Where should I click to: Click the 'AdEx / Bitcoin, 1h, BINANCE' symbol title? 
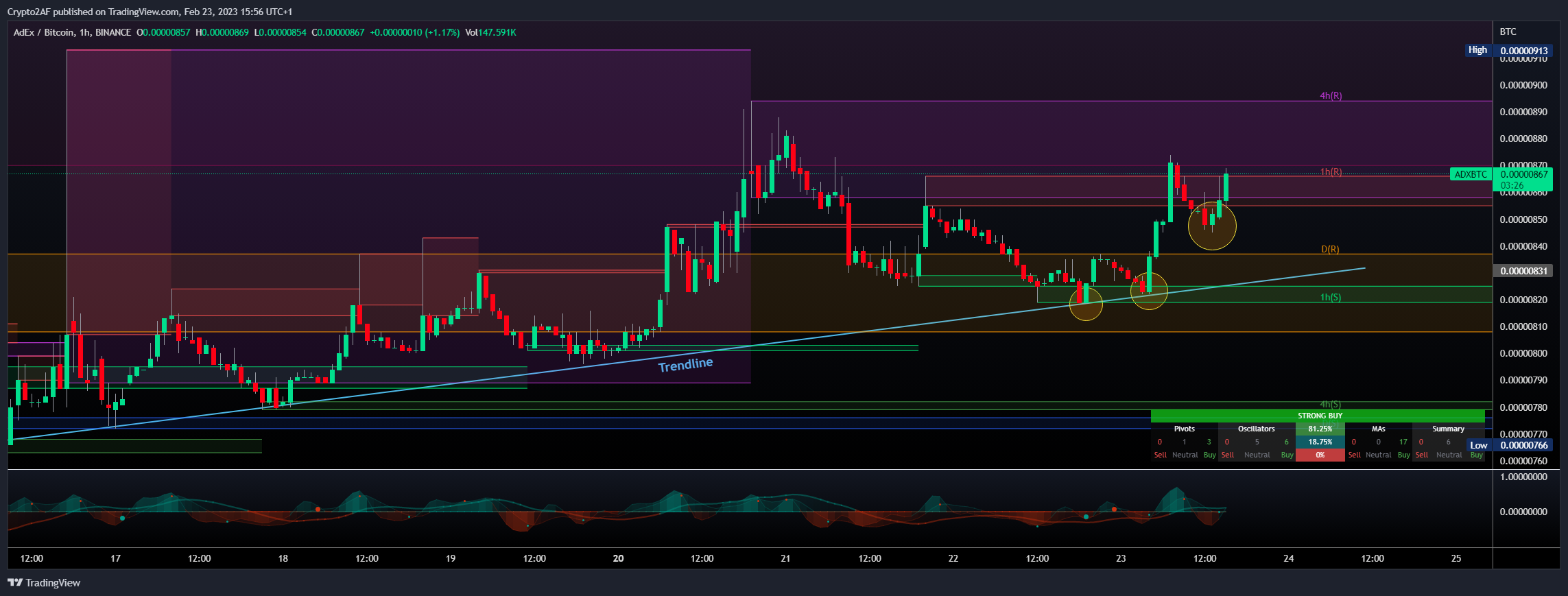coord(72,32)
